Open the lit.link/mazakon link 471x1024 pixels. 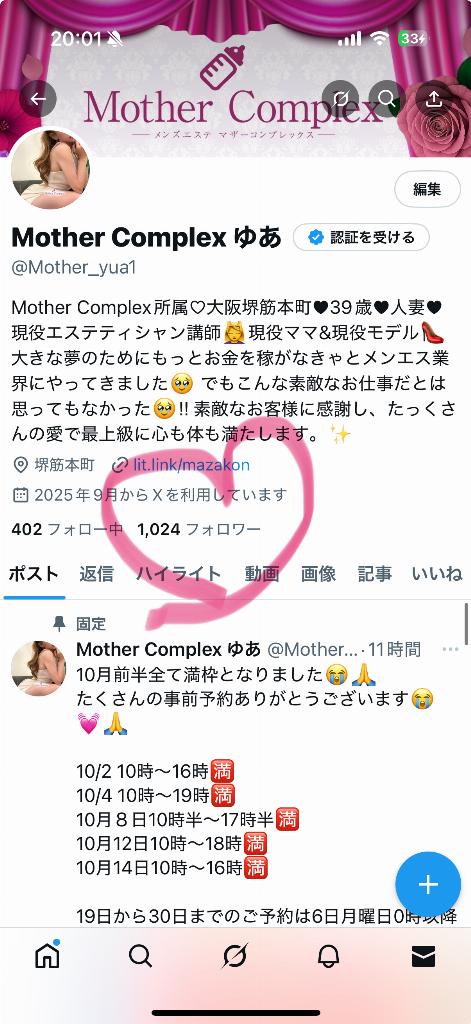pyautogui.click(x=191, y=465)
